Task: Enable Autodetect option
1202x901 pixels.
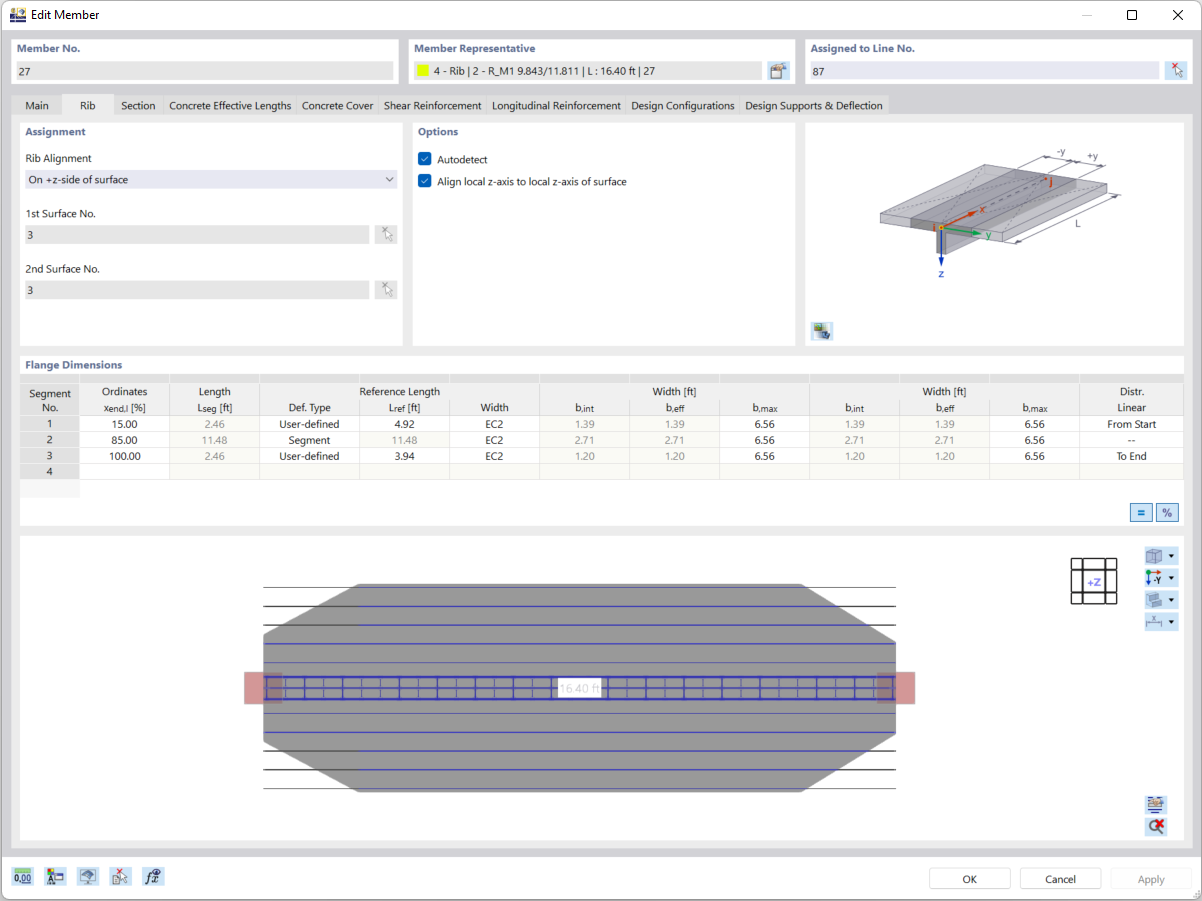Action: tap(424, 158)
